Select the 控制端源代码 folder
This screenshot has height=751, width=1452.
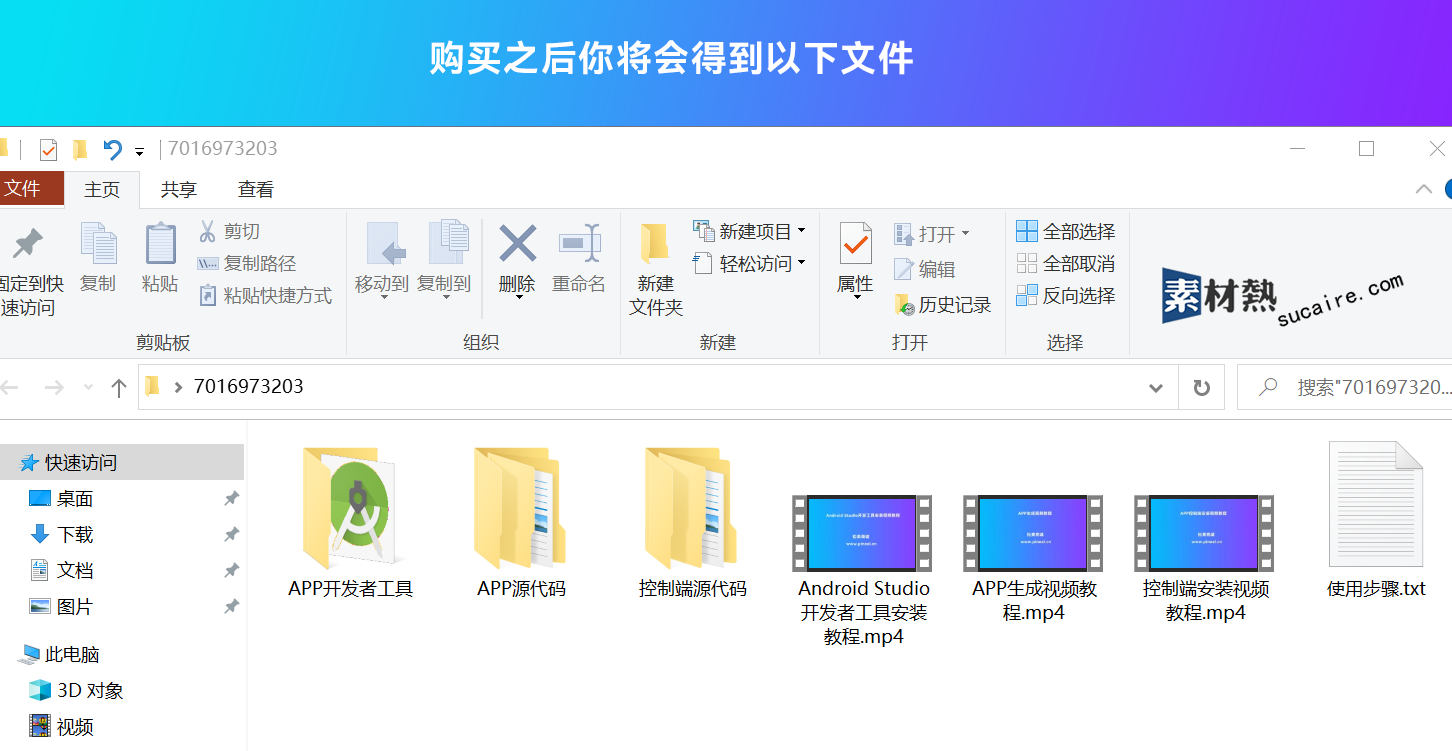coord(692,523)
